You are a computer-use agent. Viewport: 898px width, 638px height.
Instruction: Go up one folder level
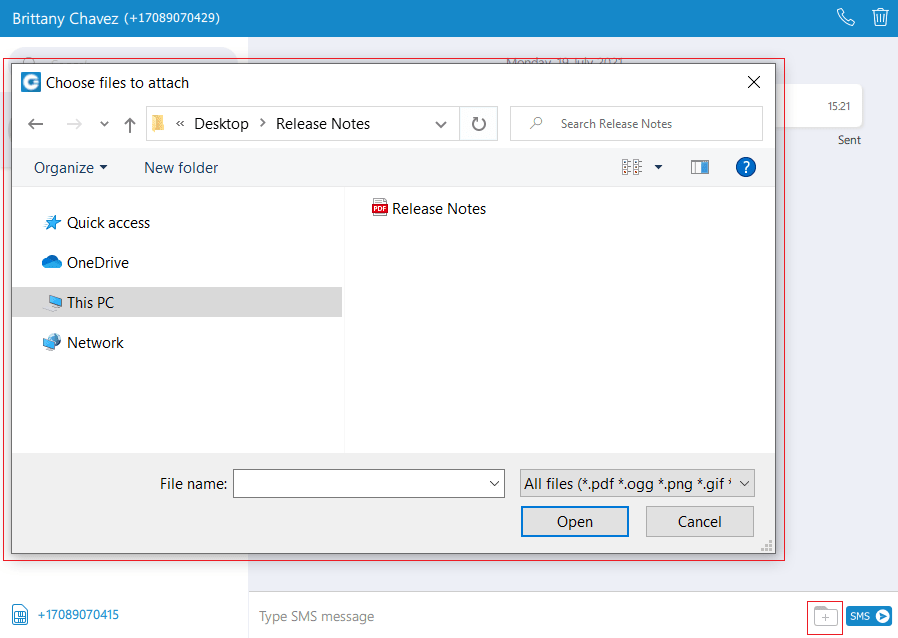click(130, 124)
